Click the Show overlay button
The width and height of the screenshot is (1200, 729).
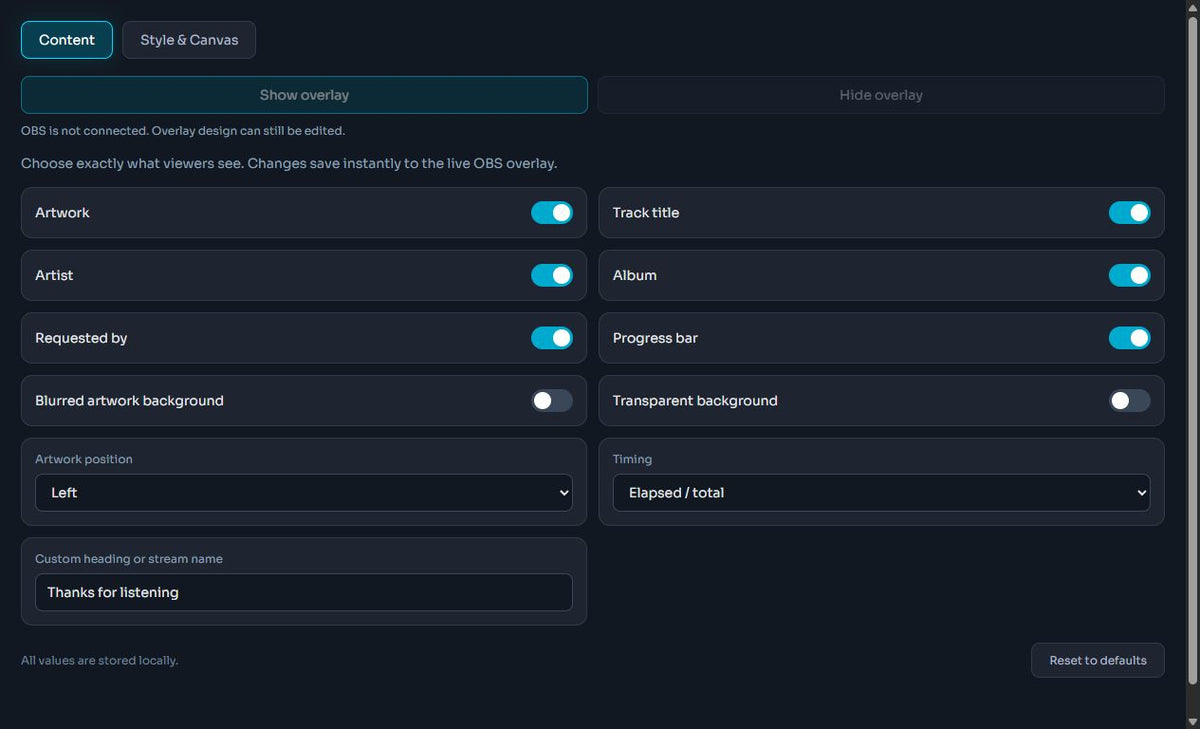(304, 95)
